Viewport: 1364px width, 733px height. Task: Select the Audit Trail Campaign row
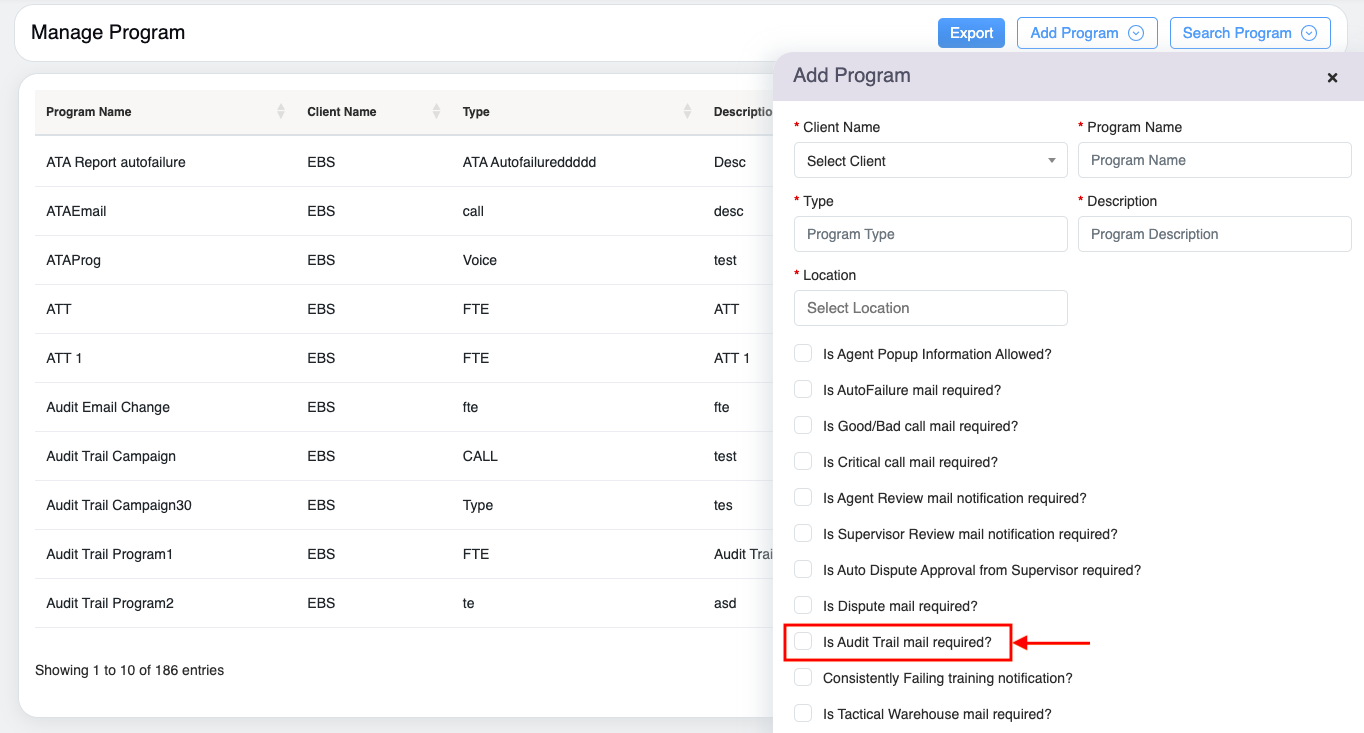coord(111,456)
